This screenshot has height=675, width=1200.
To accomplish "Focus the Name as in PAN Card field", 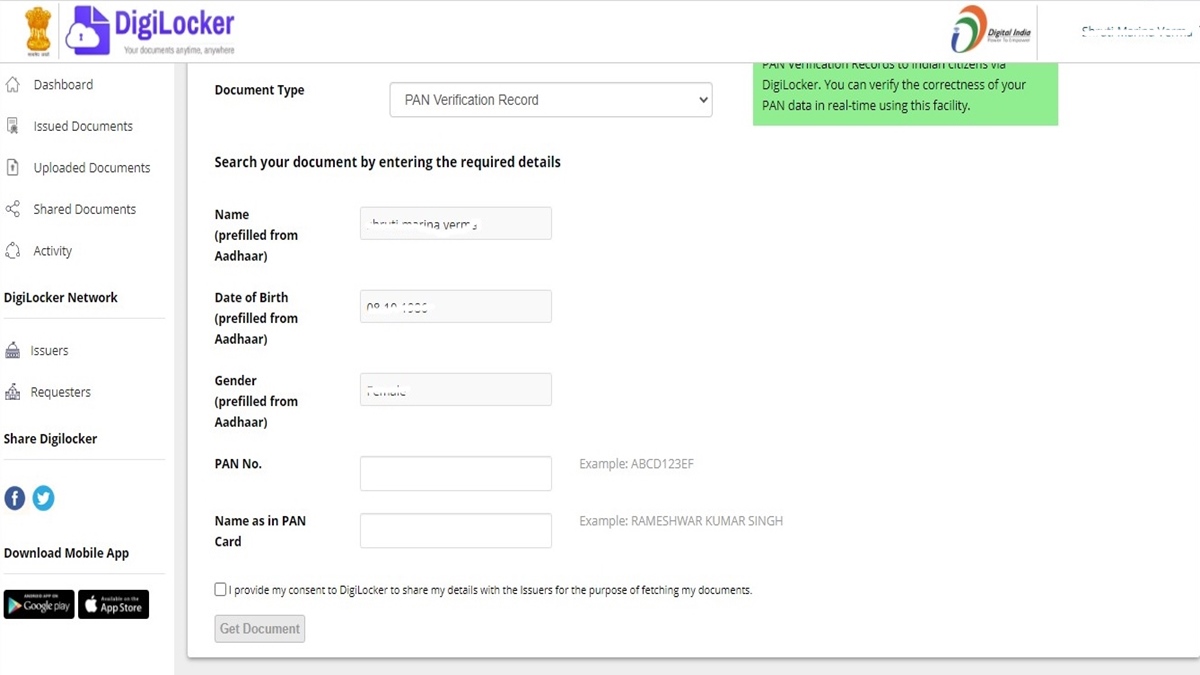I will click(x=455, y=531).
